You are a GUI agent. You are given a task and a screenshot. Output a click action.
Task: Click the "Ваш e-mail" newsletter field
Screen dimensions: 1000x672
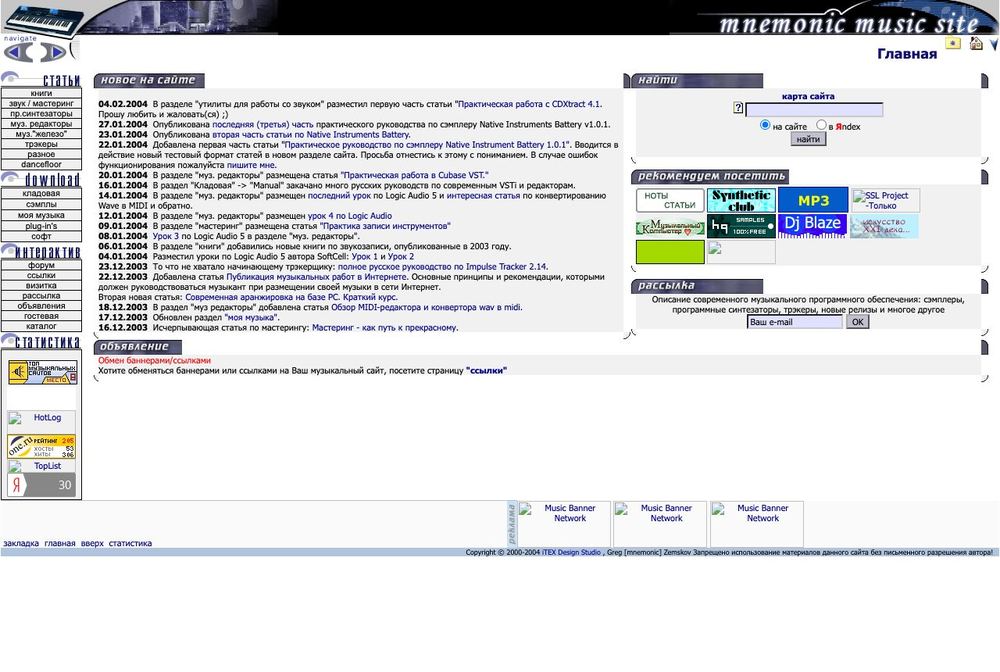pos(795,322)
